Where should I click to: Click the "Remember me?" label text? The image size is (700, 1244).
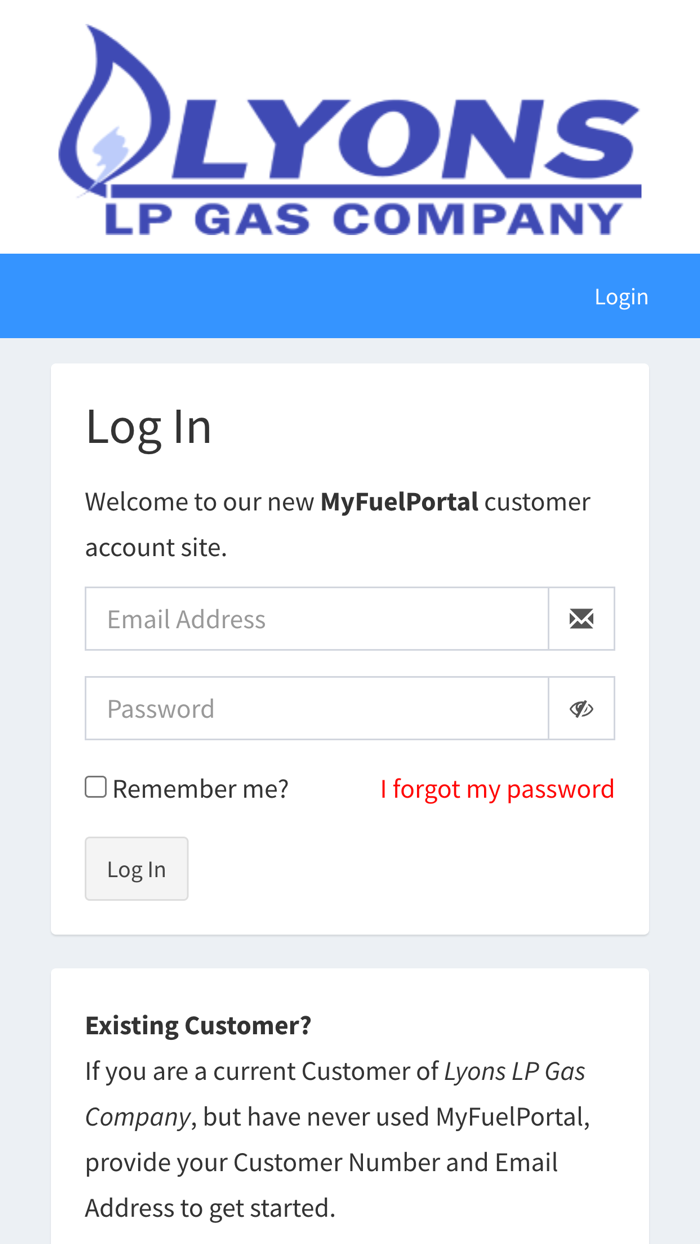click(x=200, y=789)
